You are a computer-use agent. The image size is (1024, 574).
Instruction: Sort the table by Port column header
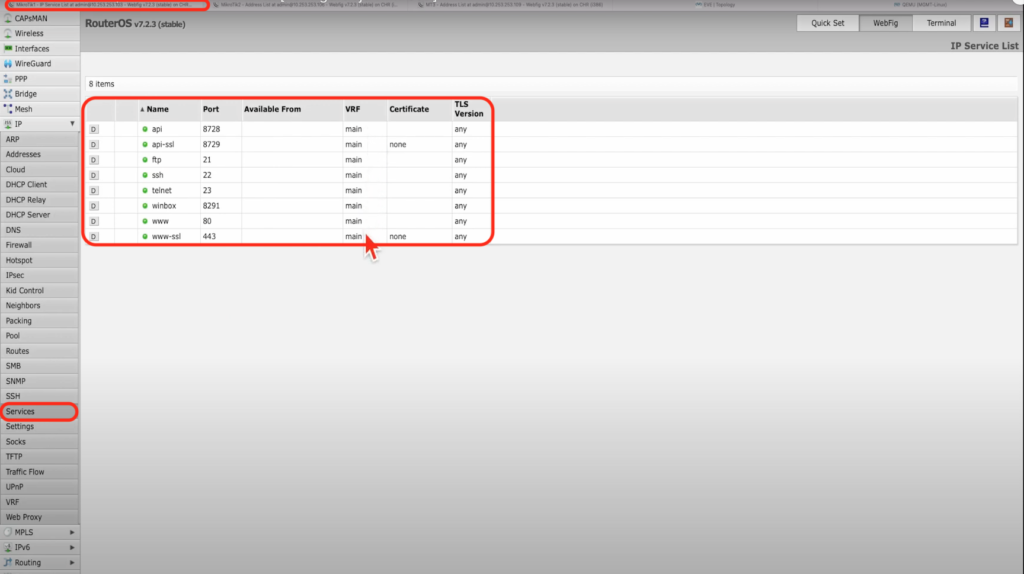(211, 109)
